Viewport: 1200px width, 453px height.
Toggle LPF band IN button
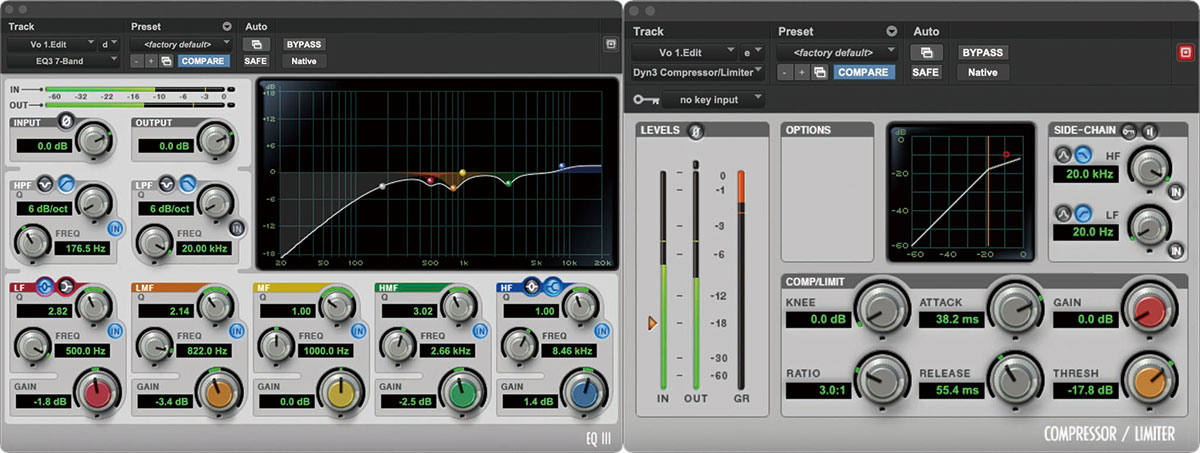236,229
